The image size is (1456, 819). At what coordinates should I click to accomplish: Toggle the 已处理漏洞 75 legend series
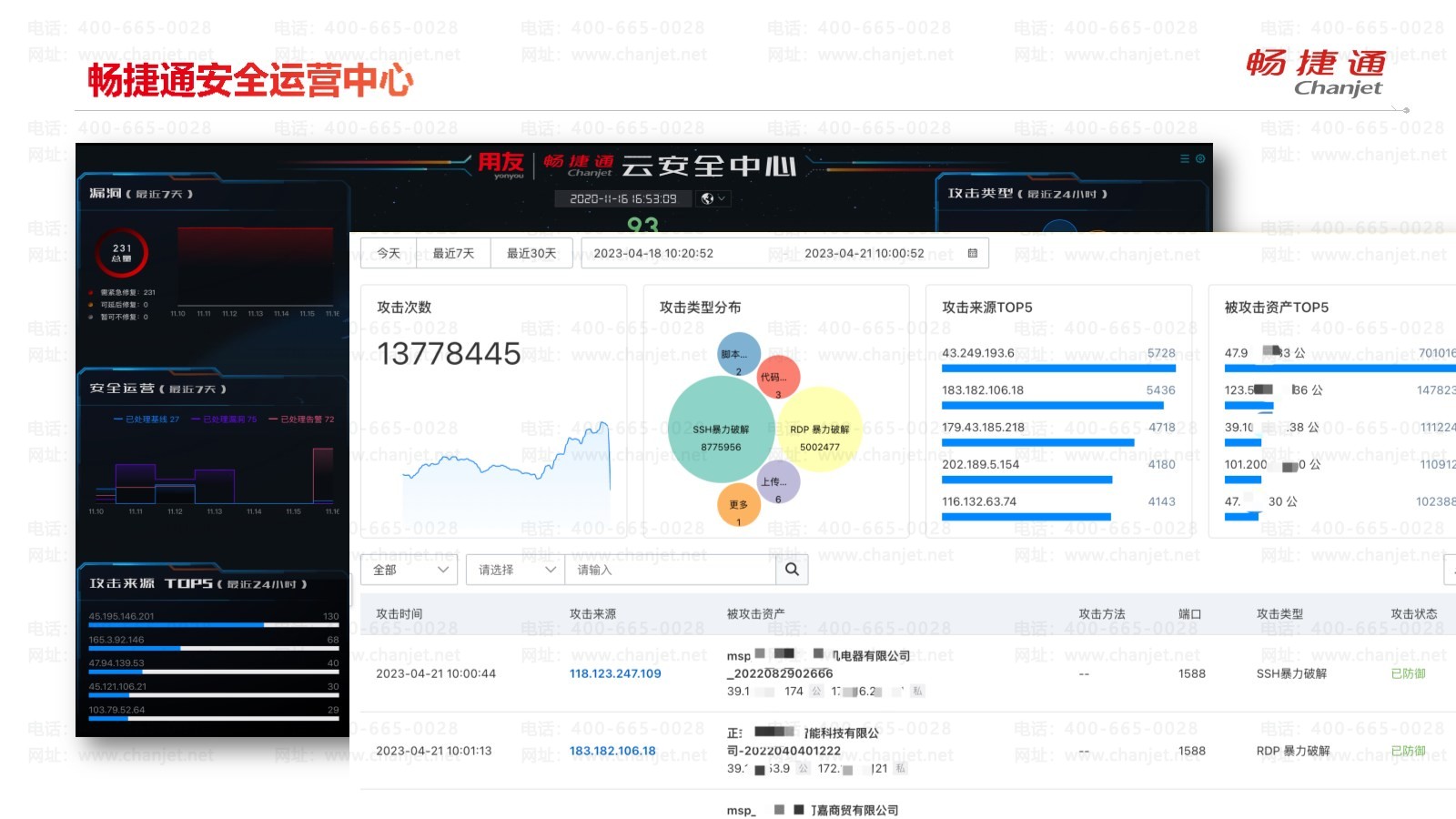pos(224,420)
